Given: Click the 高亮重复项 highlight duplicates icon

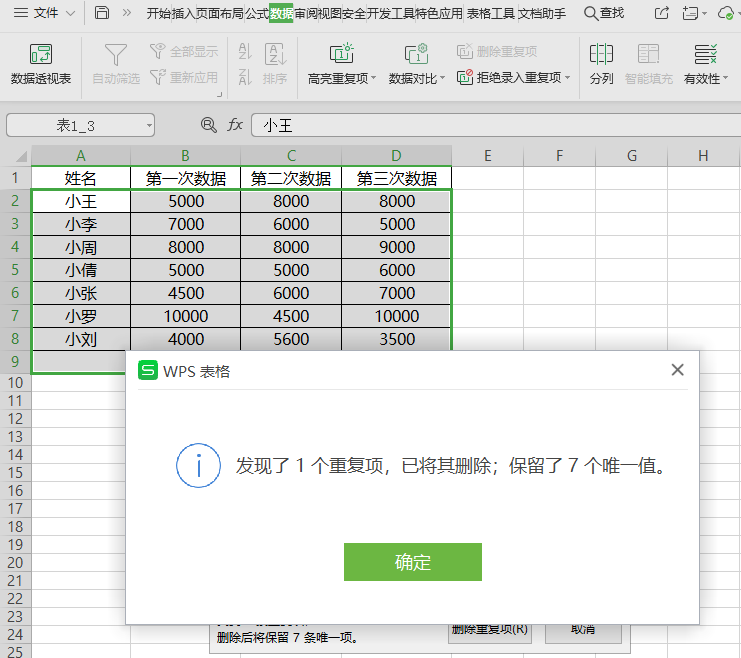Looking at the screenshot, I should coord(341,55).
